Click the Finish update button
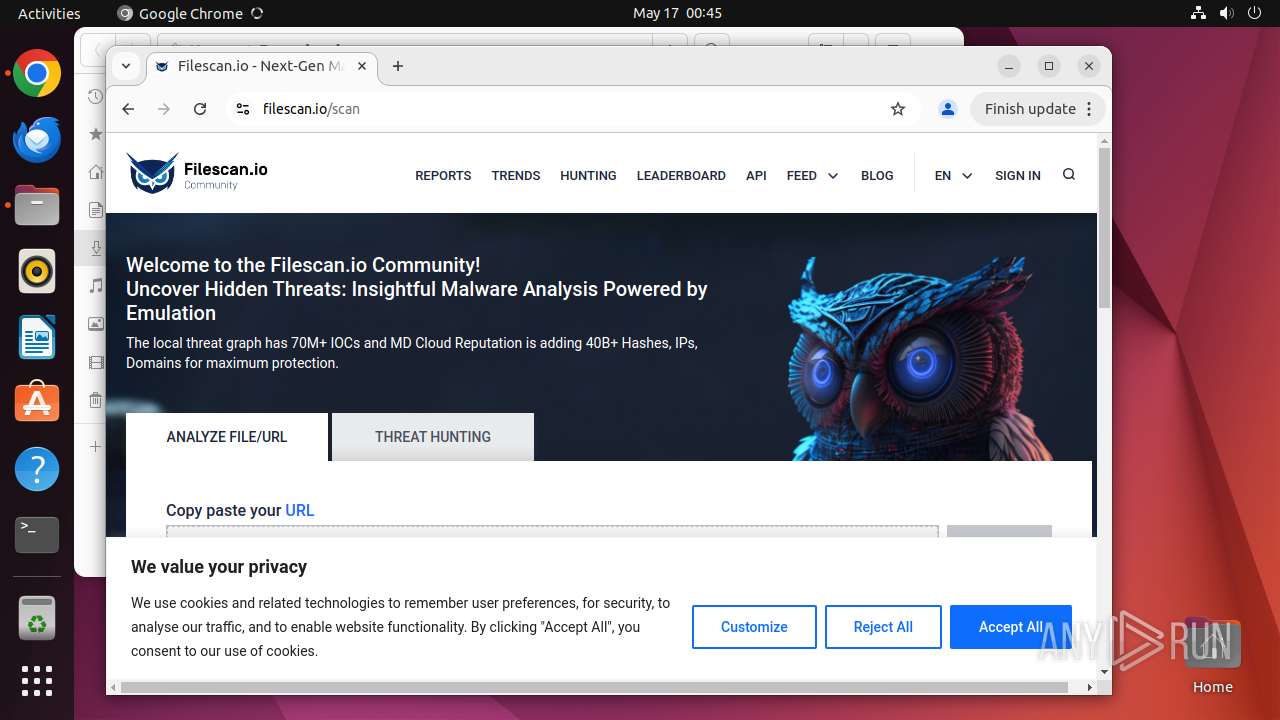The image size is (1280, 720). coord(1038,109)
